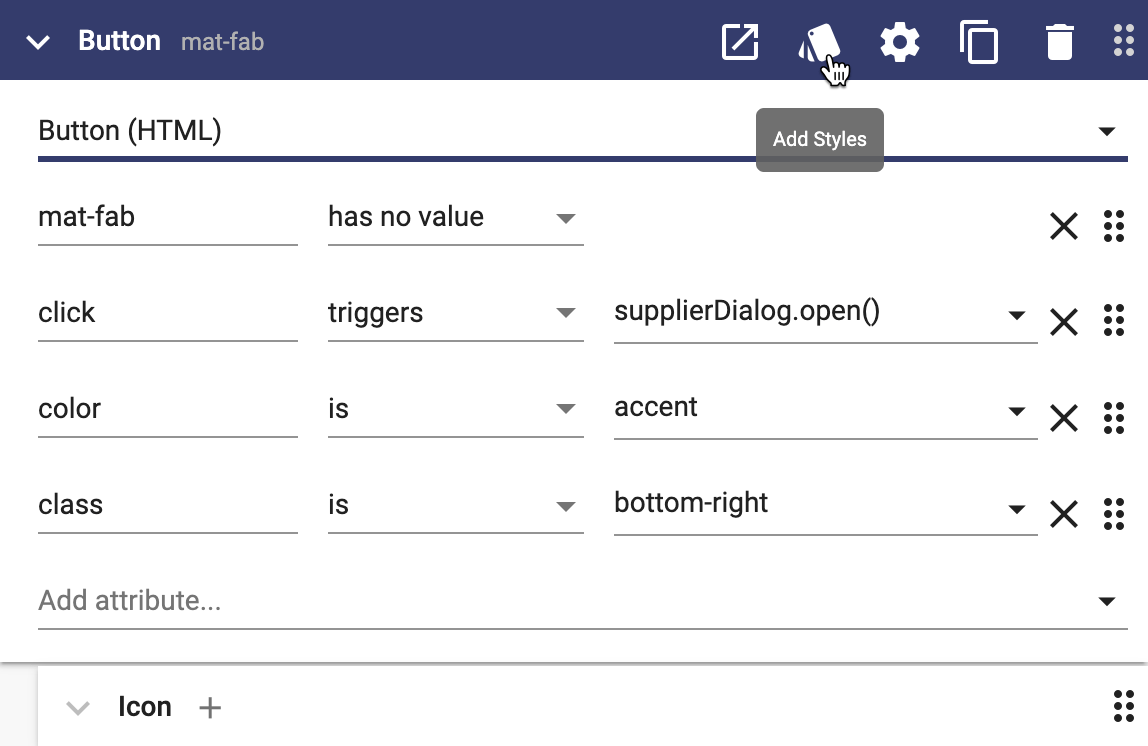1148x746 pixels.
Task: Remove the mat-fab attribute row
Action: [x=1063, y=226]
